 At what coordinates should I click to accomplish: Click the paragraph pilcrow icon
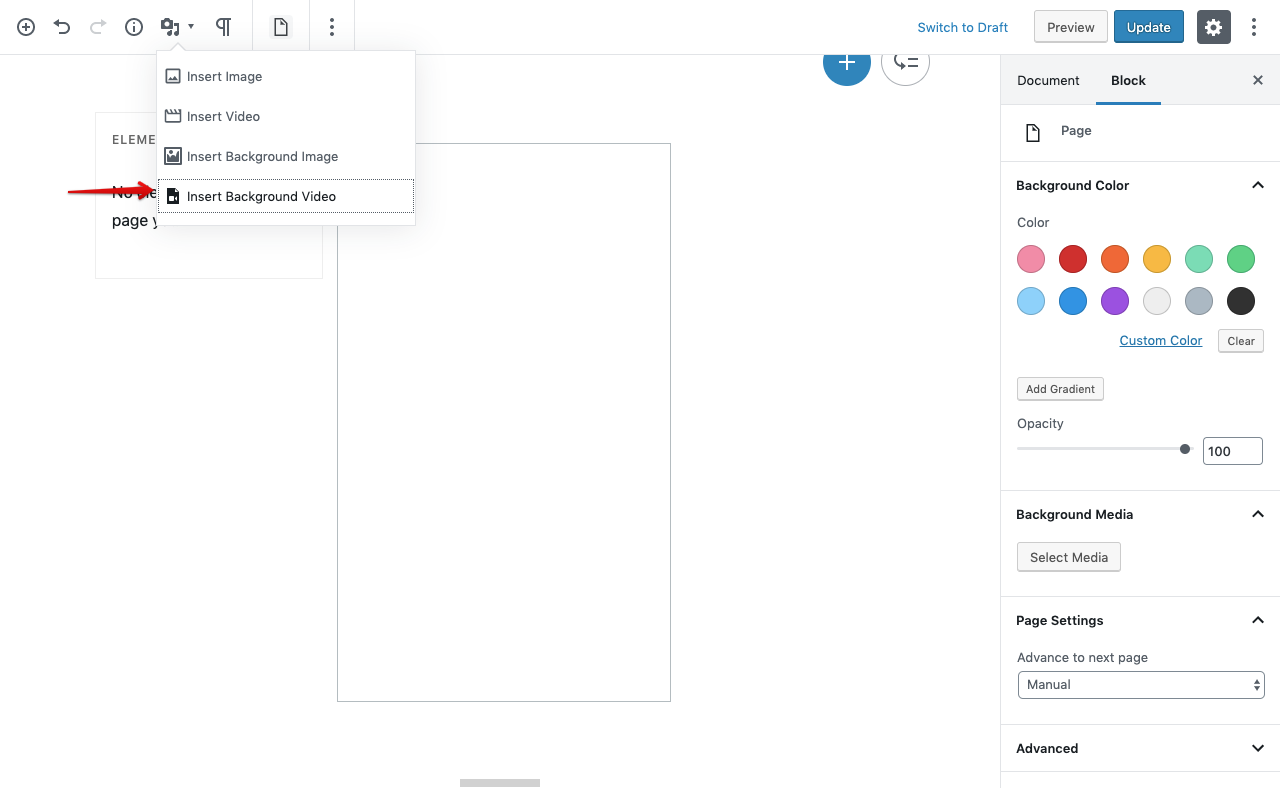point(224,27)
